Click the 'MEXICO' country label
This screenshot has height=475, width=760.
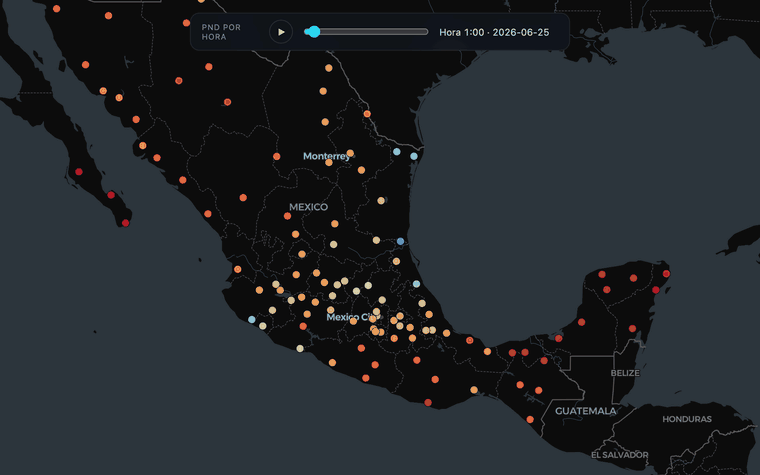point(308,207)
